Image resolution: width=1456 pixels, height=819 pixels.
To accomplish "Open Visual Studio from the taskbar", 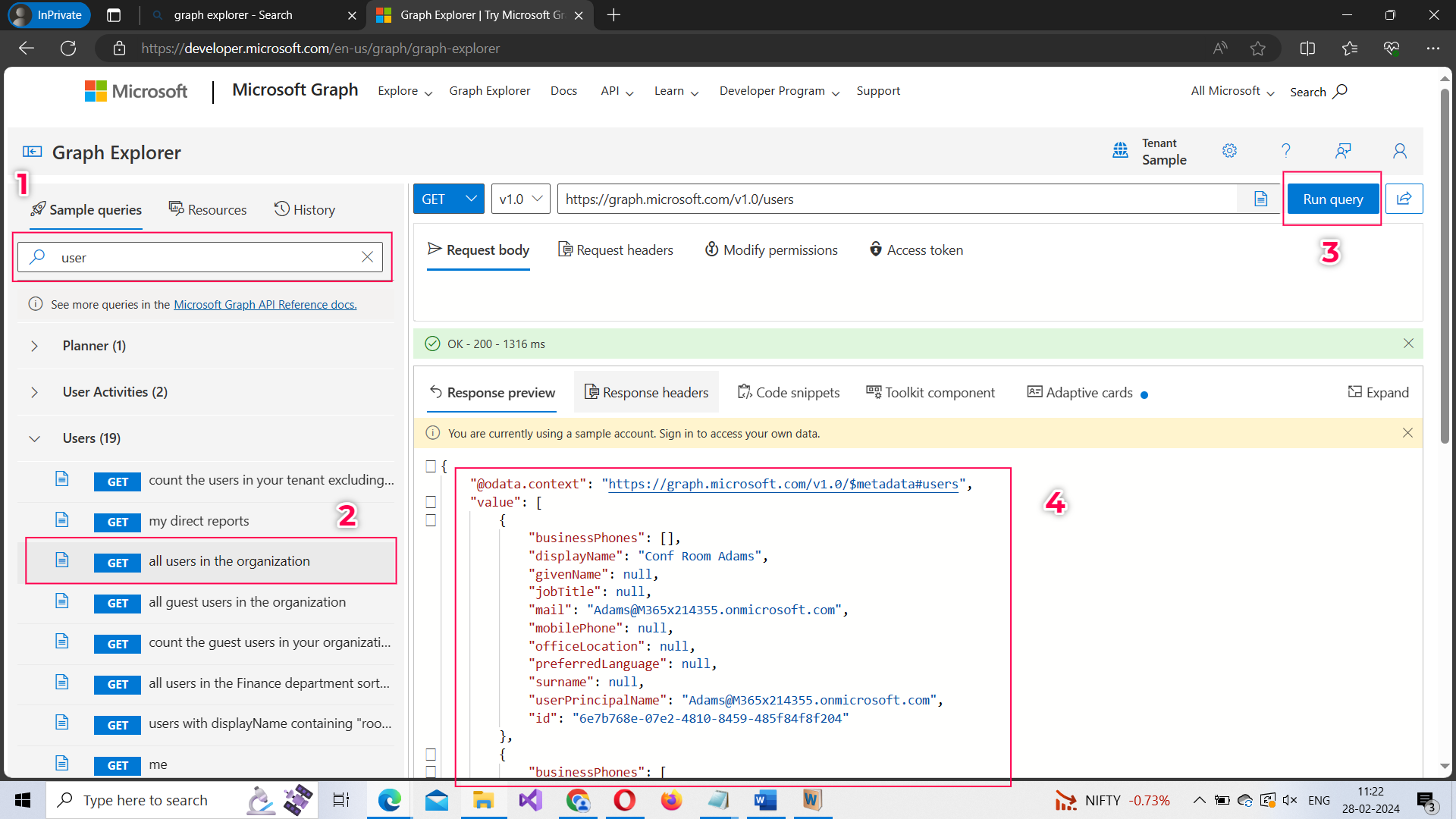I will click(x=531, y=800).
